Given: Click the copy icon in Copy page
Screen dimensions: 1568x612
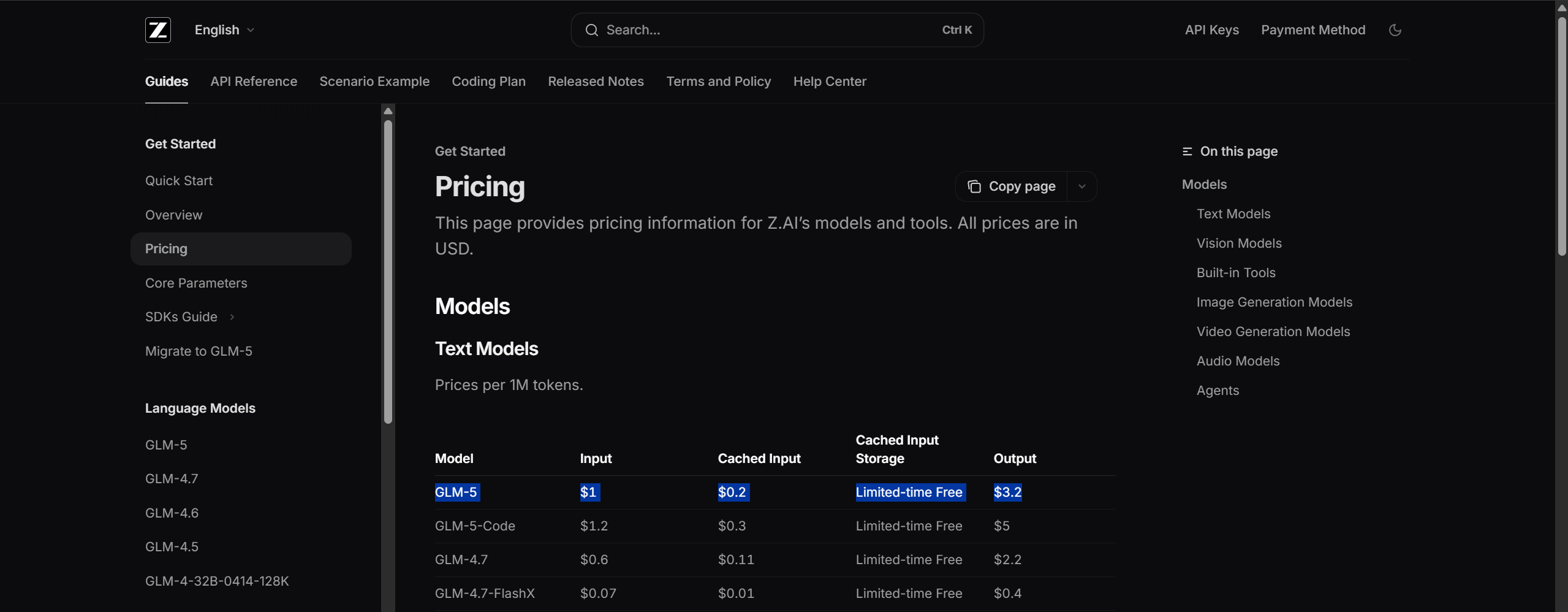Looking at the screenshot, I should click(x=974, y=186).
